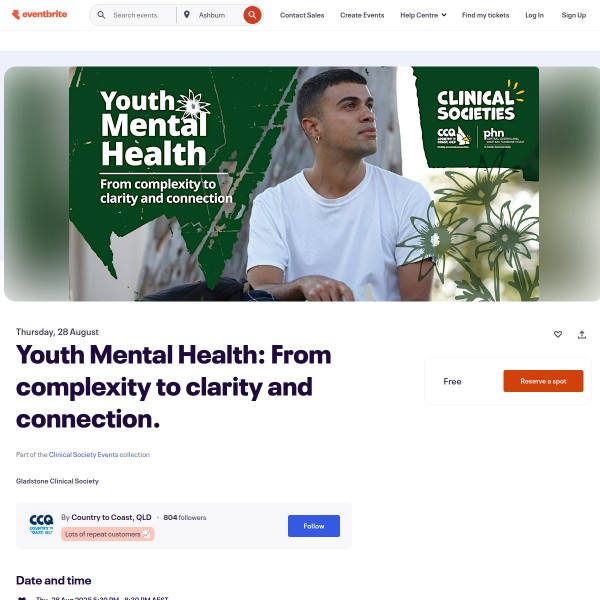The height and width of the screenshot is (600, 600).
Task: Follow Country to Coast, QLD organizer
Action: (314, 526)
